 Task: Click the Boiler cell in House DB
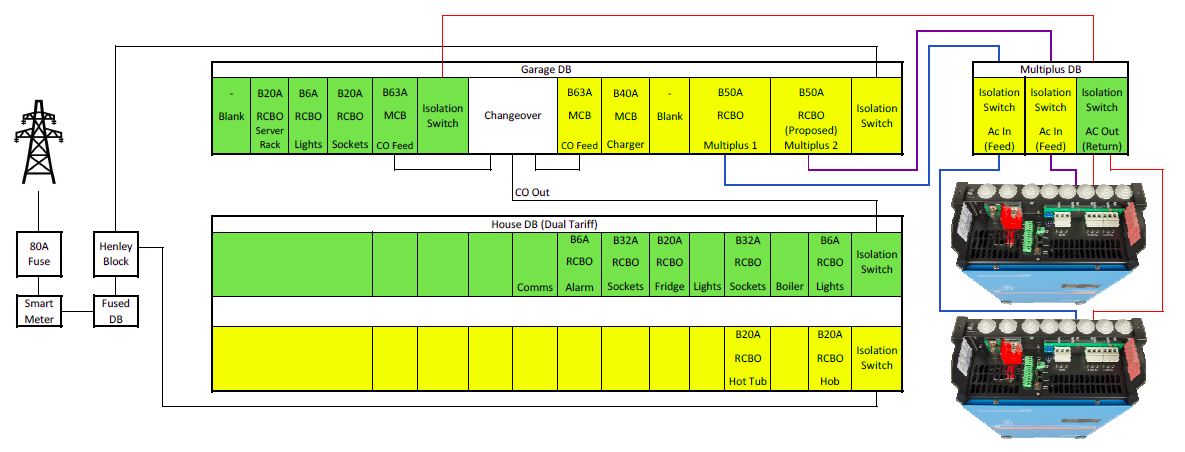tap(789, 286)
